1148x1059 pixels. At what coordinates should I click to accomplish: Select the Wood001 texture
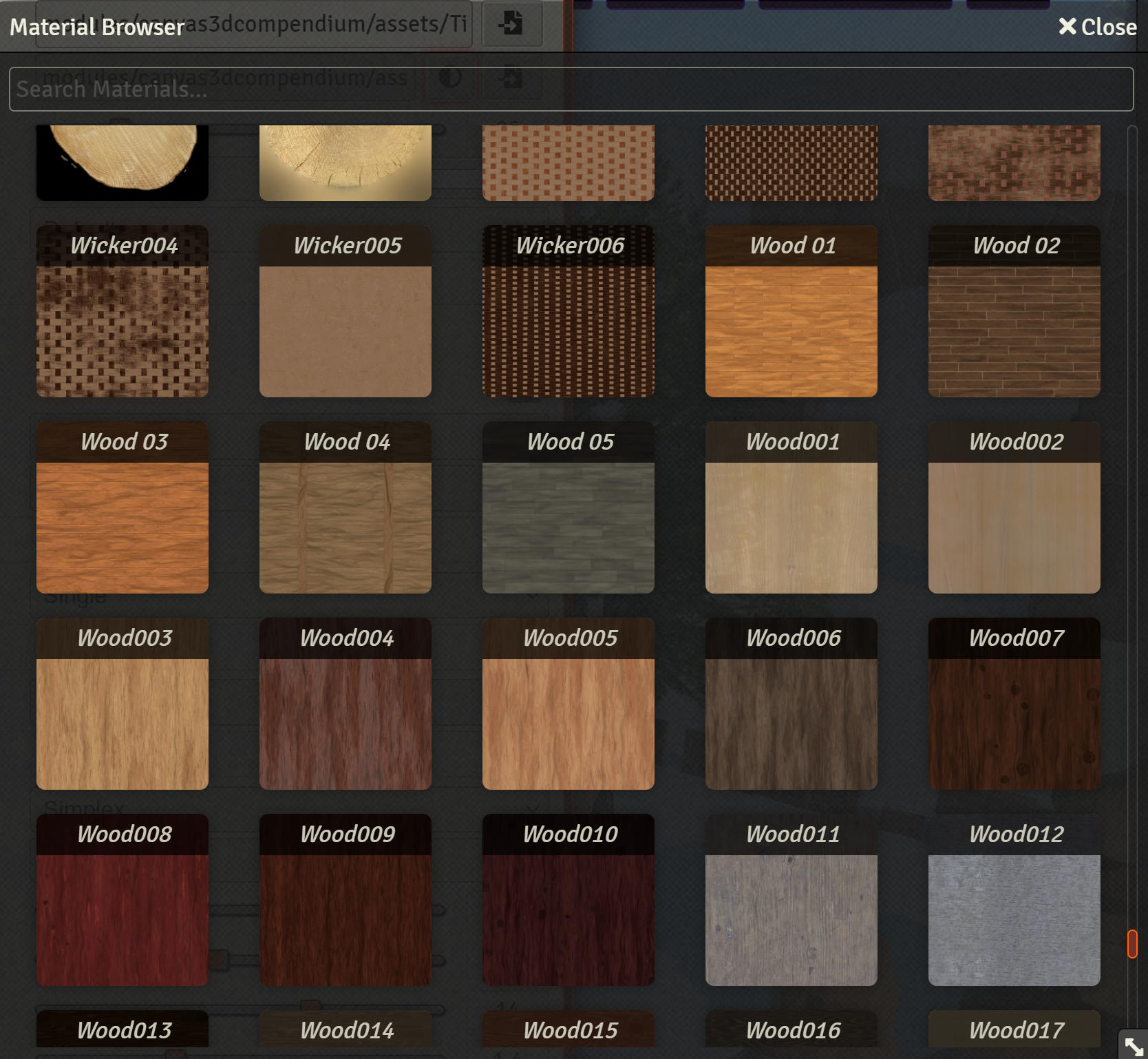(791, 507)
